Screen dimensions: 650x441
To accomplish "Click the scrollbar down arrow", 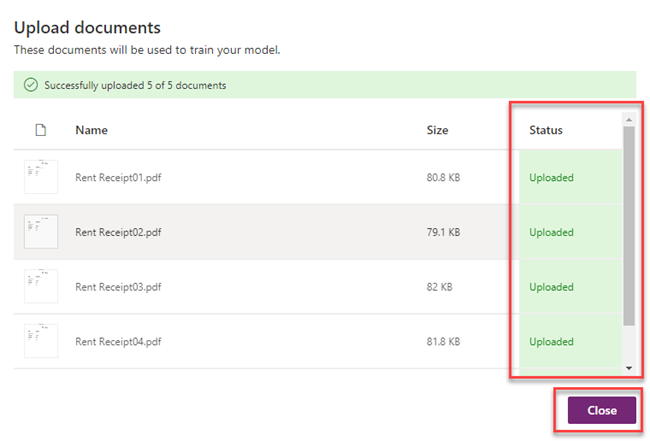I will tap(629, 368).
